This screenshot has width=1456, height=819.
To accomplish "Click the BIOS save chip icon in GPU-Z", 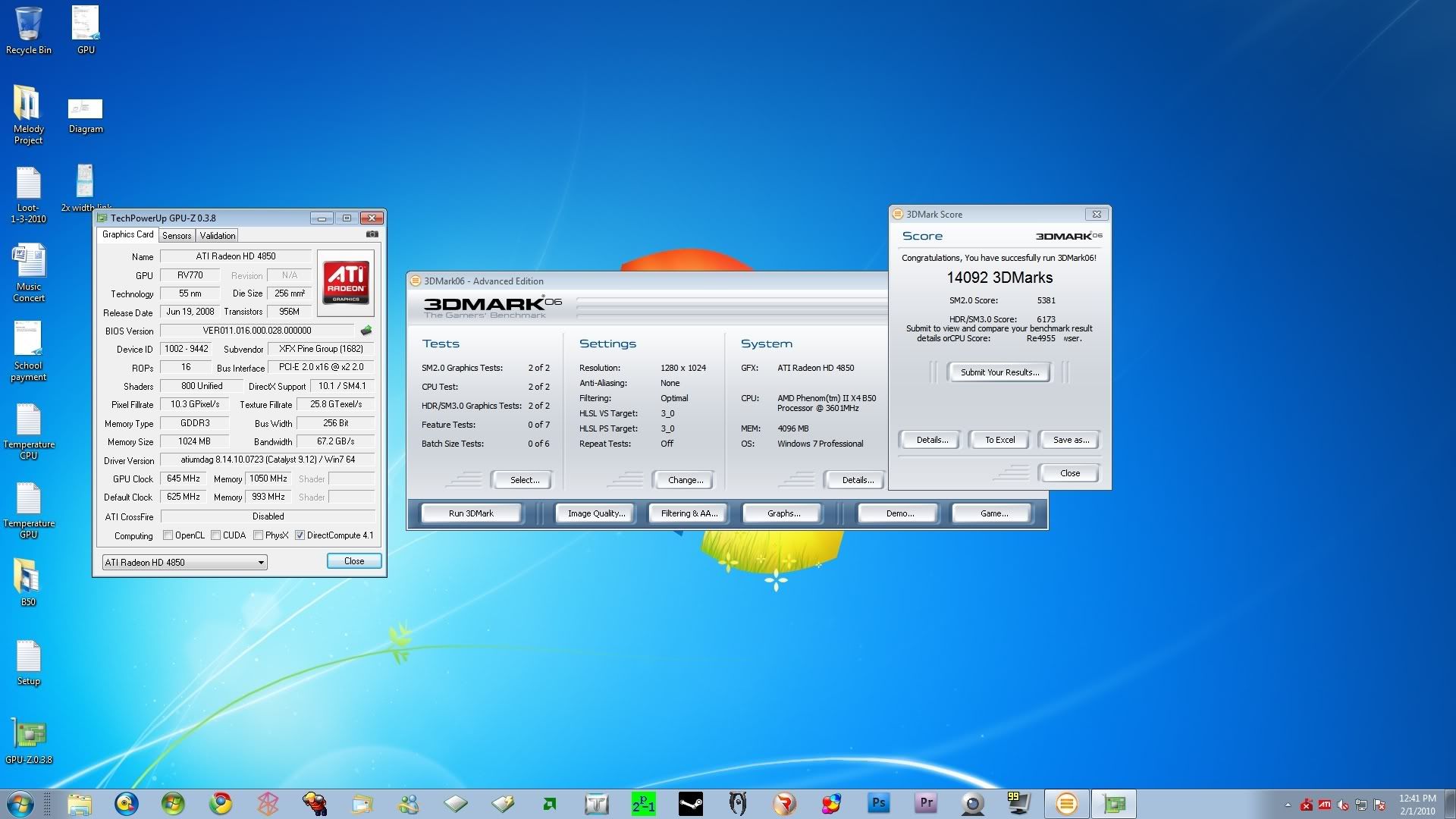I will point(366,331).
